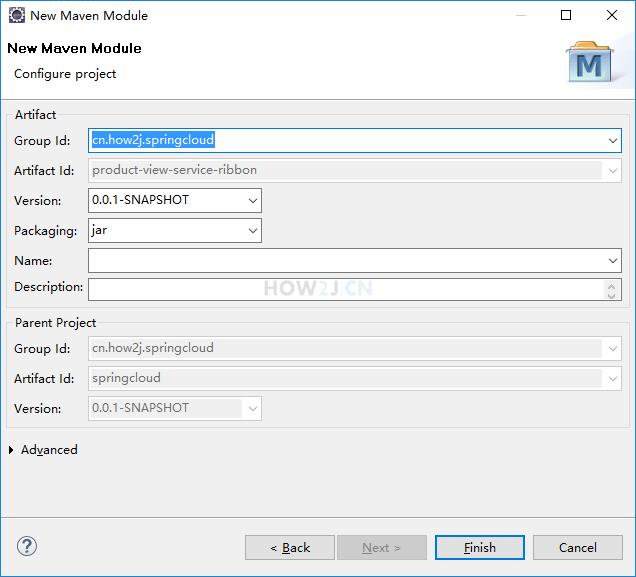Click the help question mark icon
Image resolution: width=636 pixels, height=577 pixels.
tap(27, 547)
